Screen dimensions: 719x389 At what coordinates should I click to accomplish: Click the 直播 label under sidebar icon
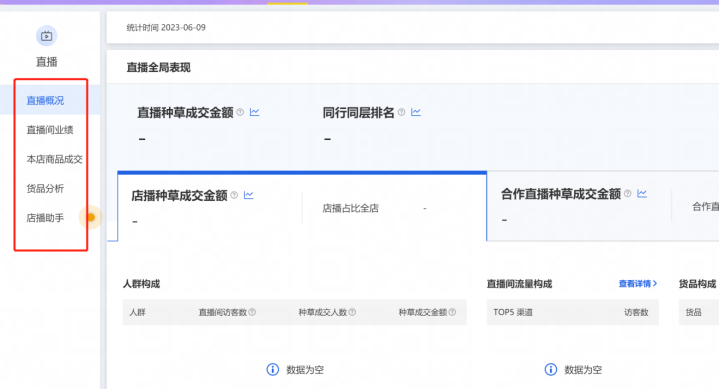tap(46, 61)
